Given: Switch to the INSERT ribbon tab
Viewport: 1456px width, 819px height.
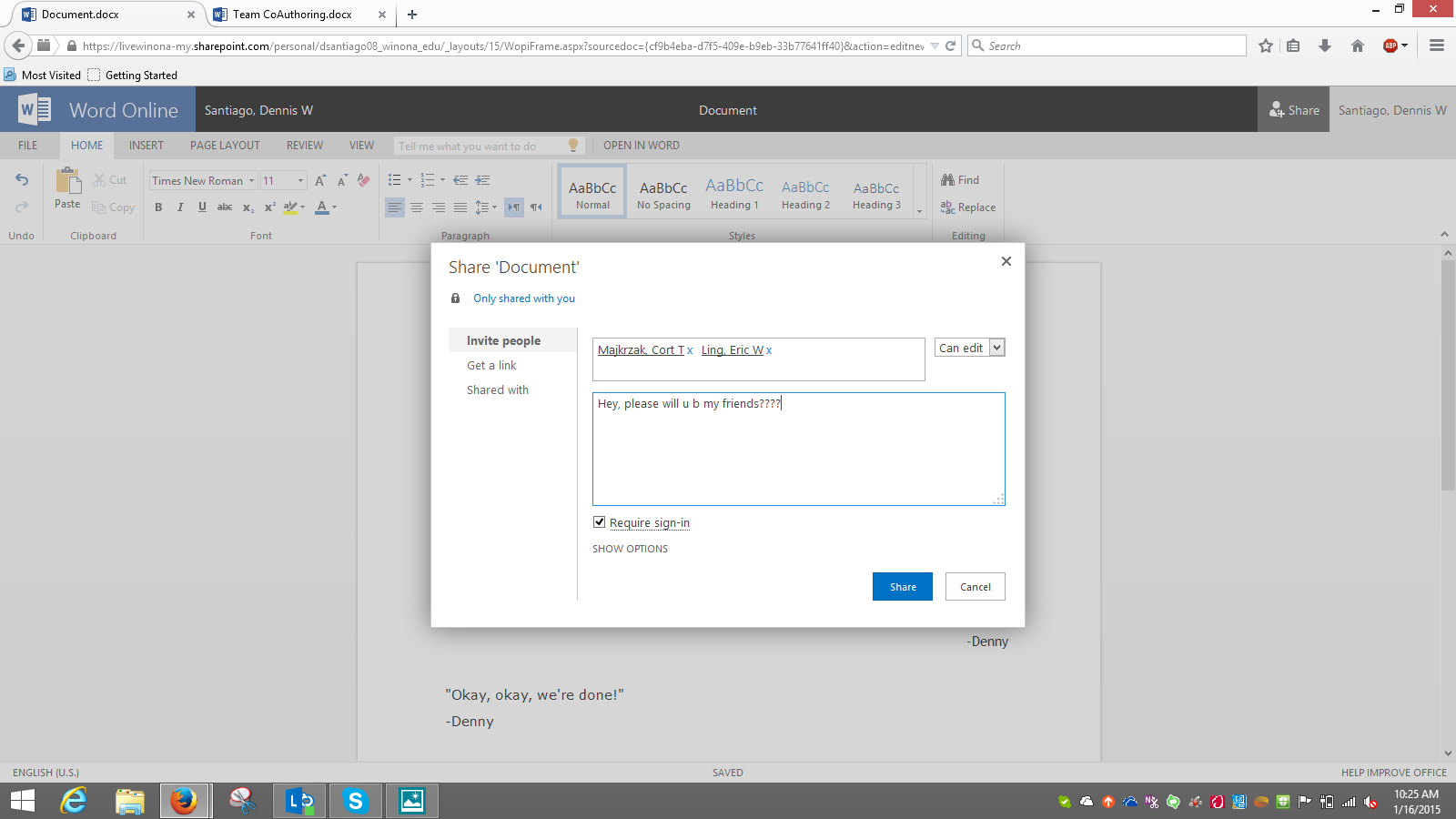Looking at the screenshot, I should click(146, 146).
